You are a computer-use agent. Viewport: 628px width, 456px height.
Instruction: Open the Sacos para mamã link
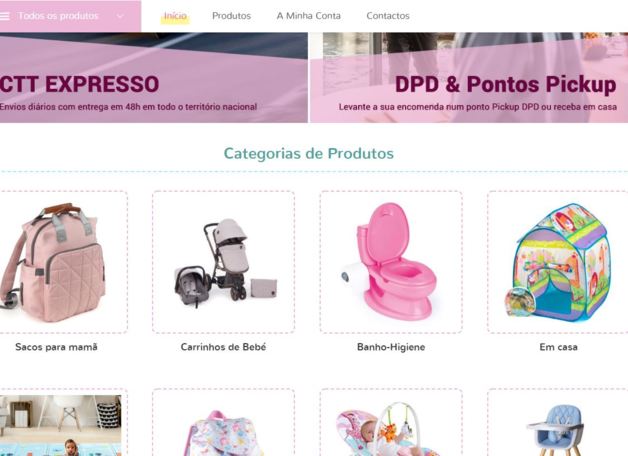click(56, 347)
